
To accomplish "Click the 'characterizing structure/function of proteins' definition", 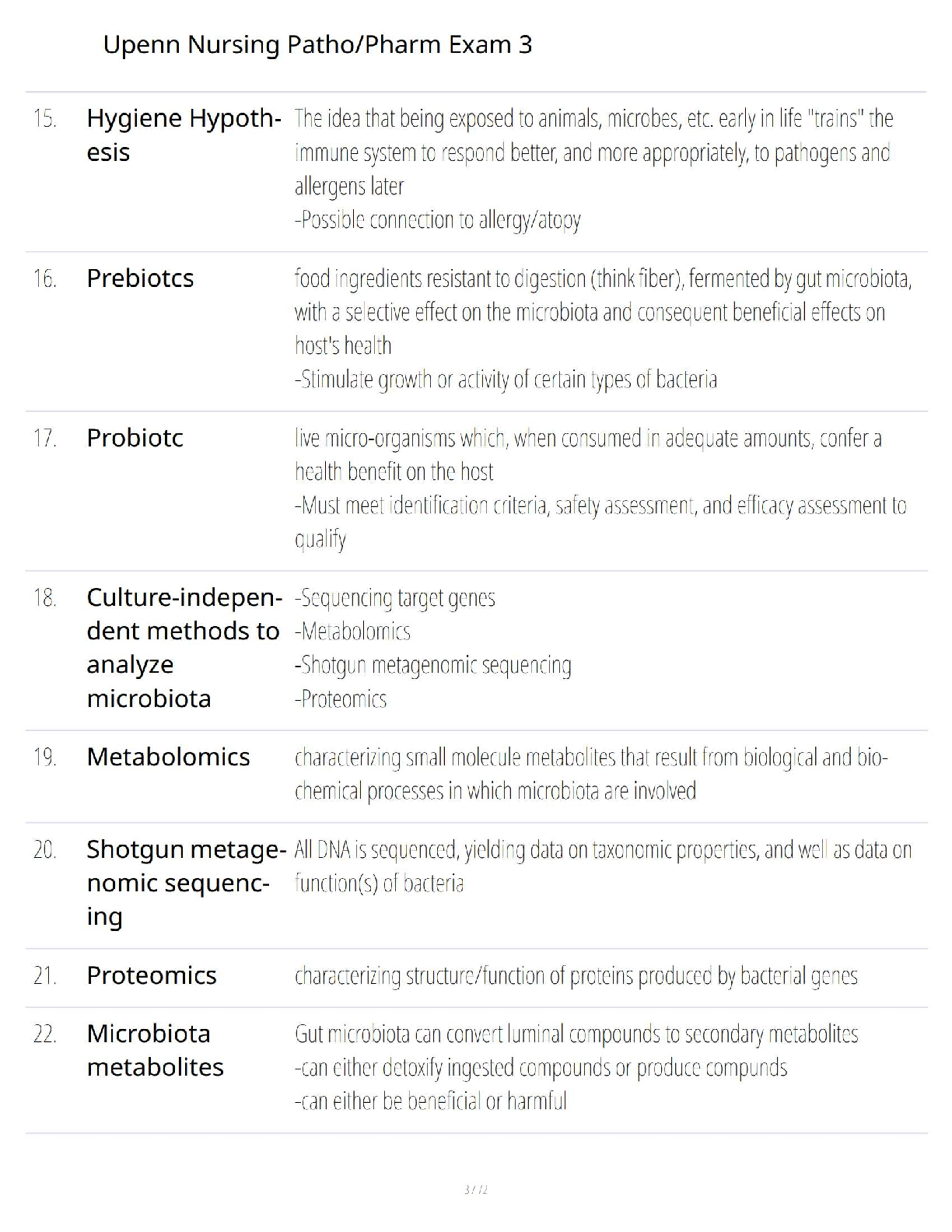I will point(576,976).
